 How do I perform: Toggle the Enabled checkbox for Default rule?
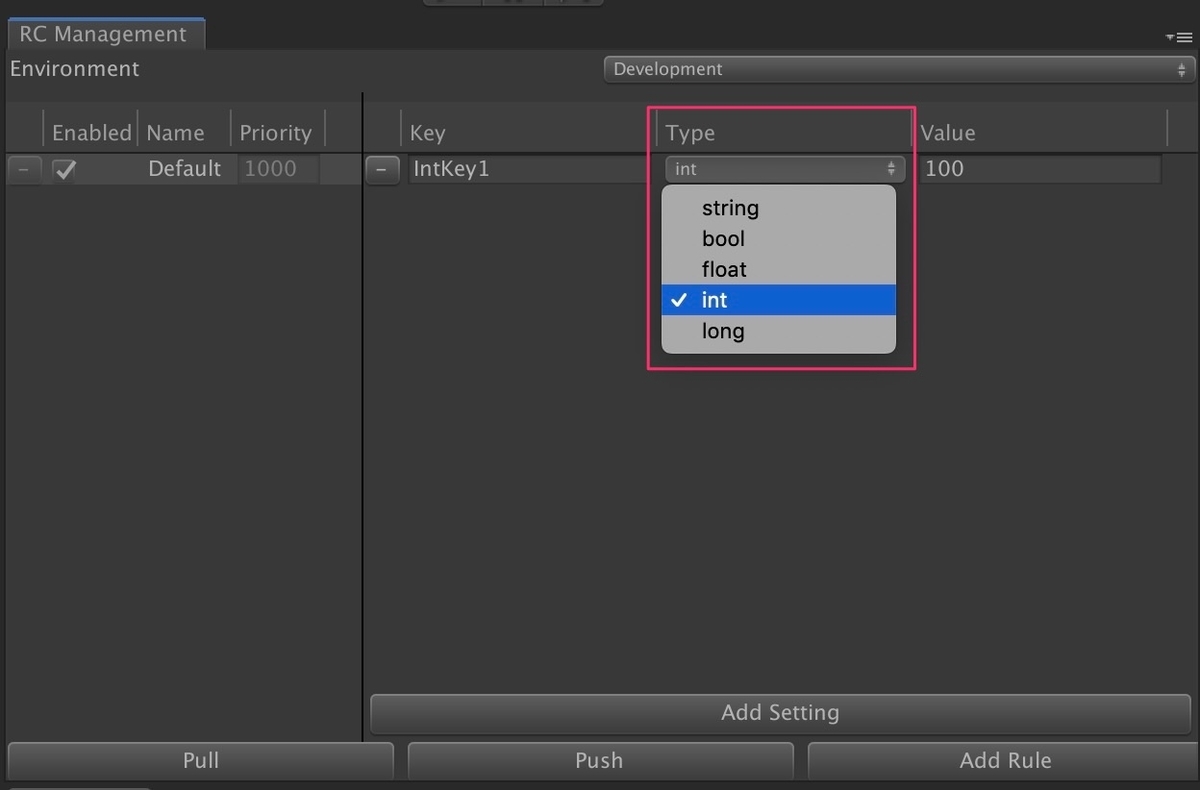pyautogui.click(x=65, y=169)
